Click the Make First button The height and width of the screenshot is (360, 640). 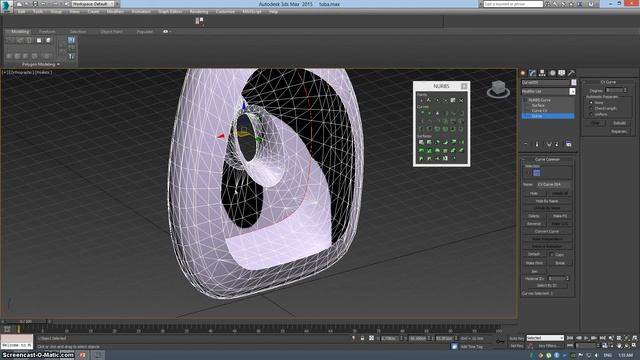click(x=534, y=263)
